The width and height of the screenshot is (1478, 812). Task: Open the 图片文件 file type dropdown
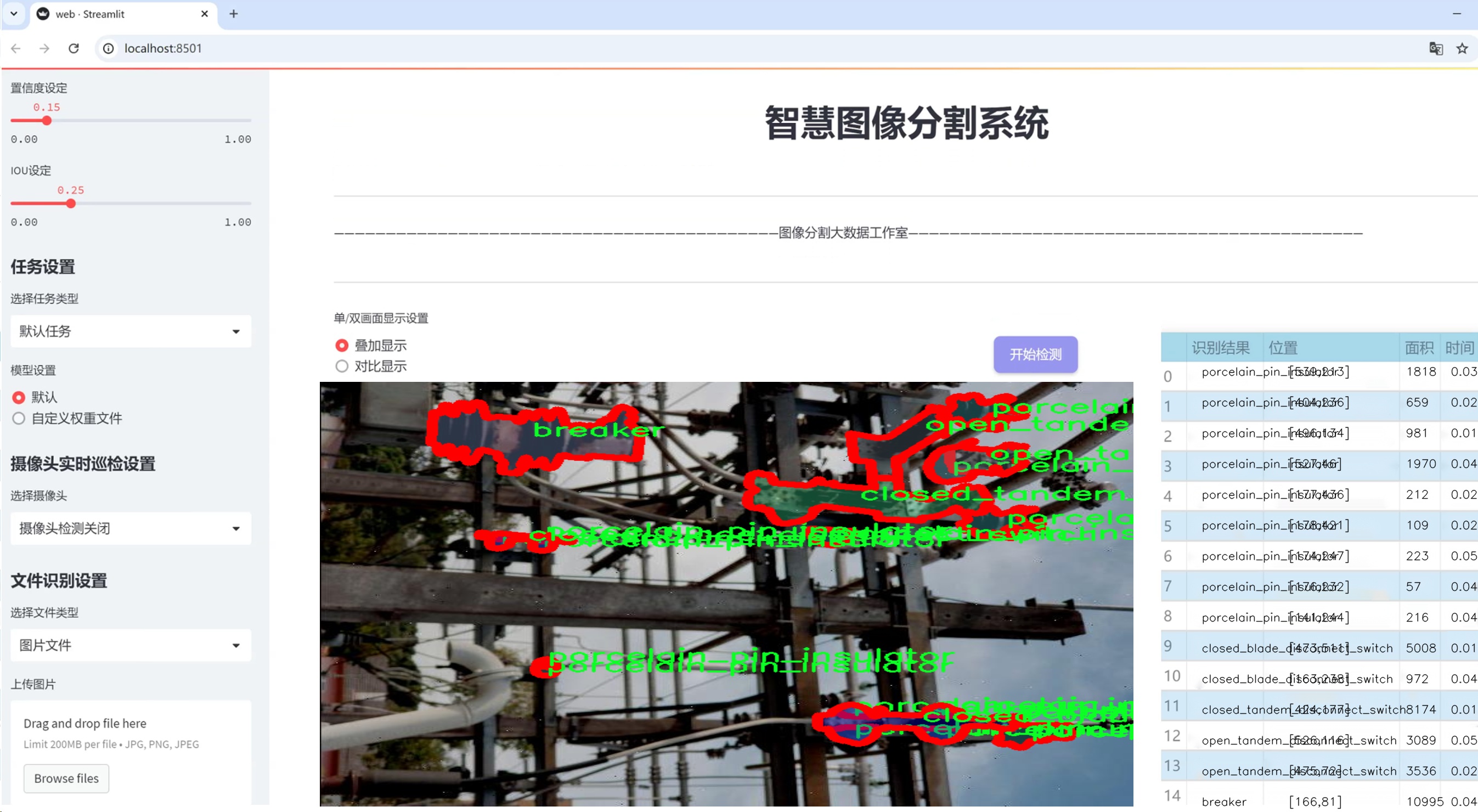[131, 645]
